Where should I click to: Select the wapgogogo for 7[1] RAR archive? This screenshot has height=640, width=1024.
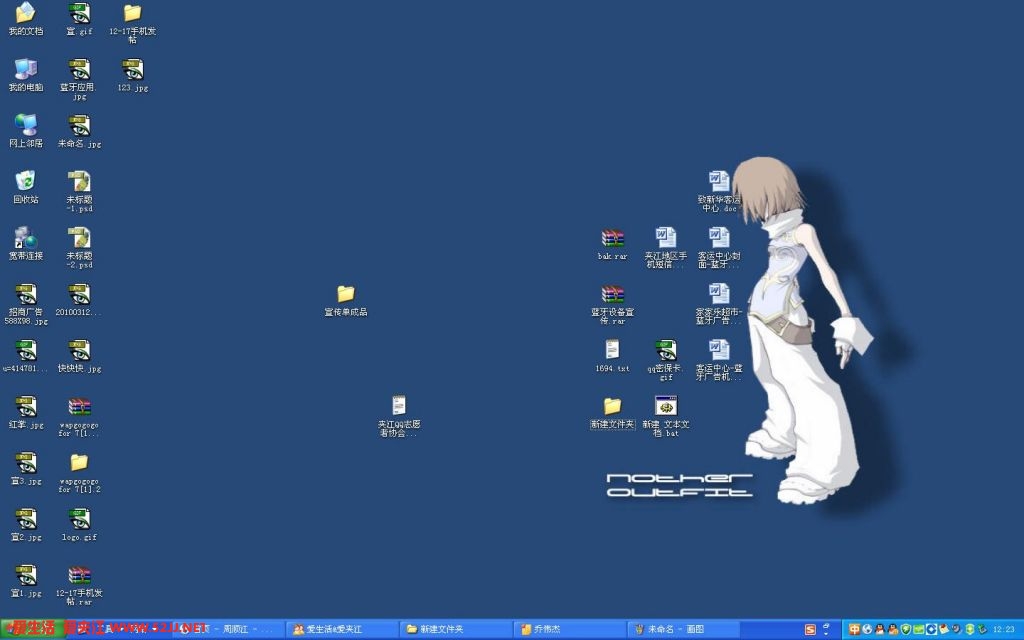[79, 416]
